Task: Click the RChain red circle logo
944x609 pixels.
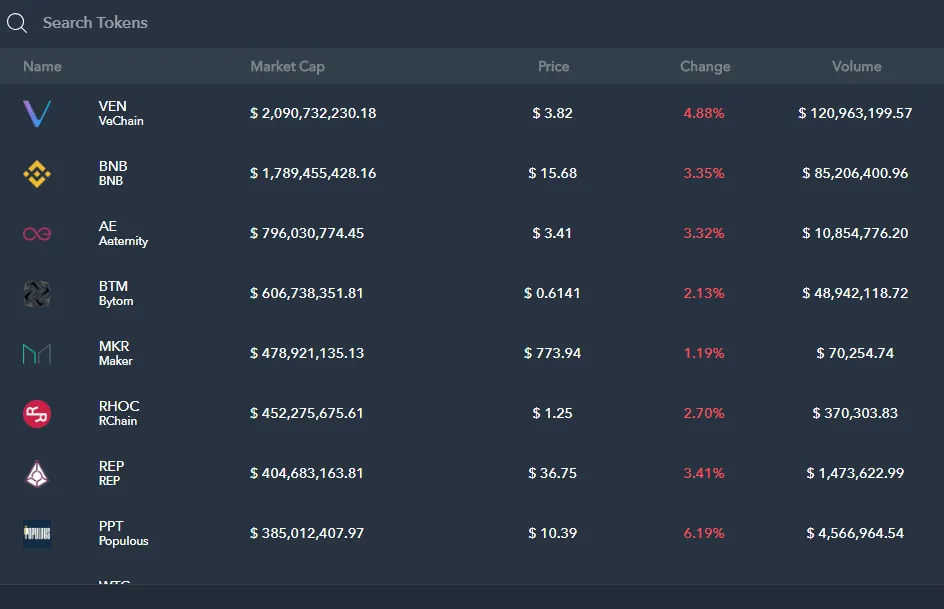Action: (x=37, y=414)
